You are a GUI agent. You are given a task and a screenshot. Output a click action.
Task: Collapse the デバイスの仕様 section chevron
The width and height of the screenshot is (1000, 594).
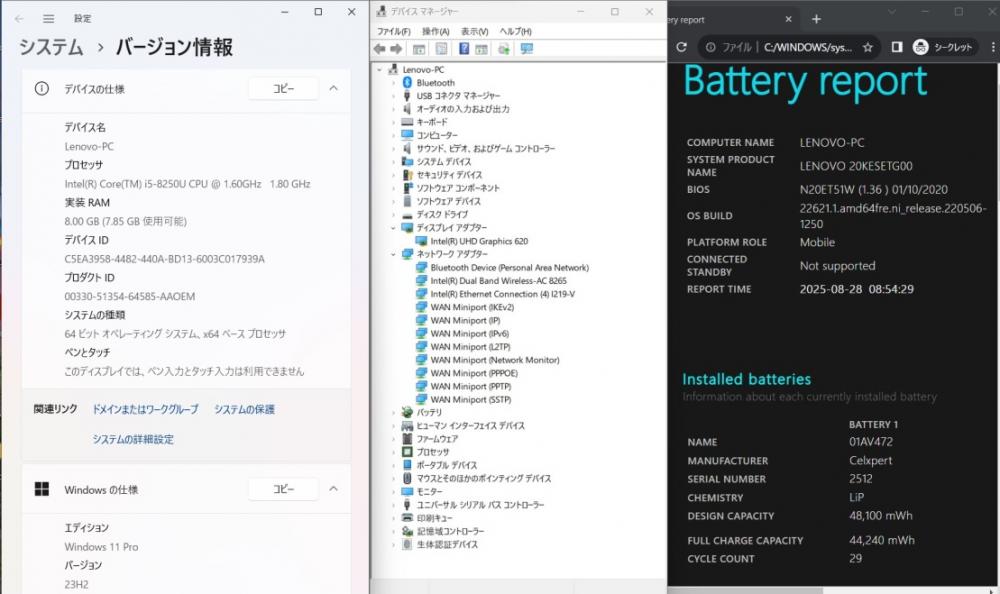point(334,88)
